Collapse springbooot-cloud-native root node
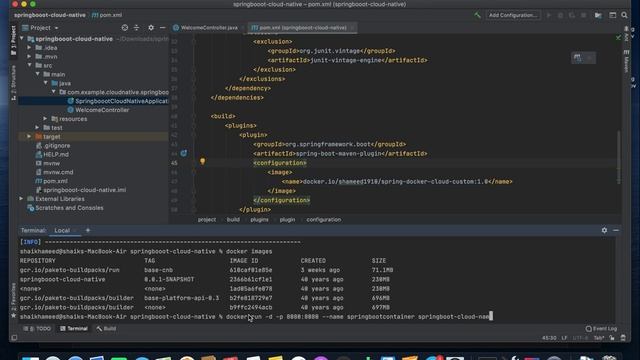 pos(22,39)
